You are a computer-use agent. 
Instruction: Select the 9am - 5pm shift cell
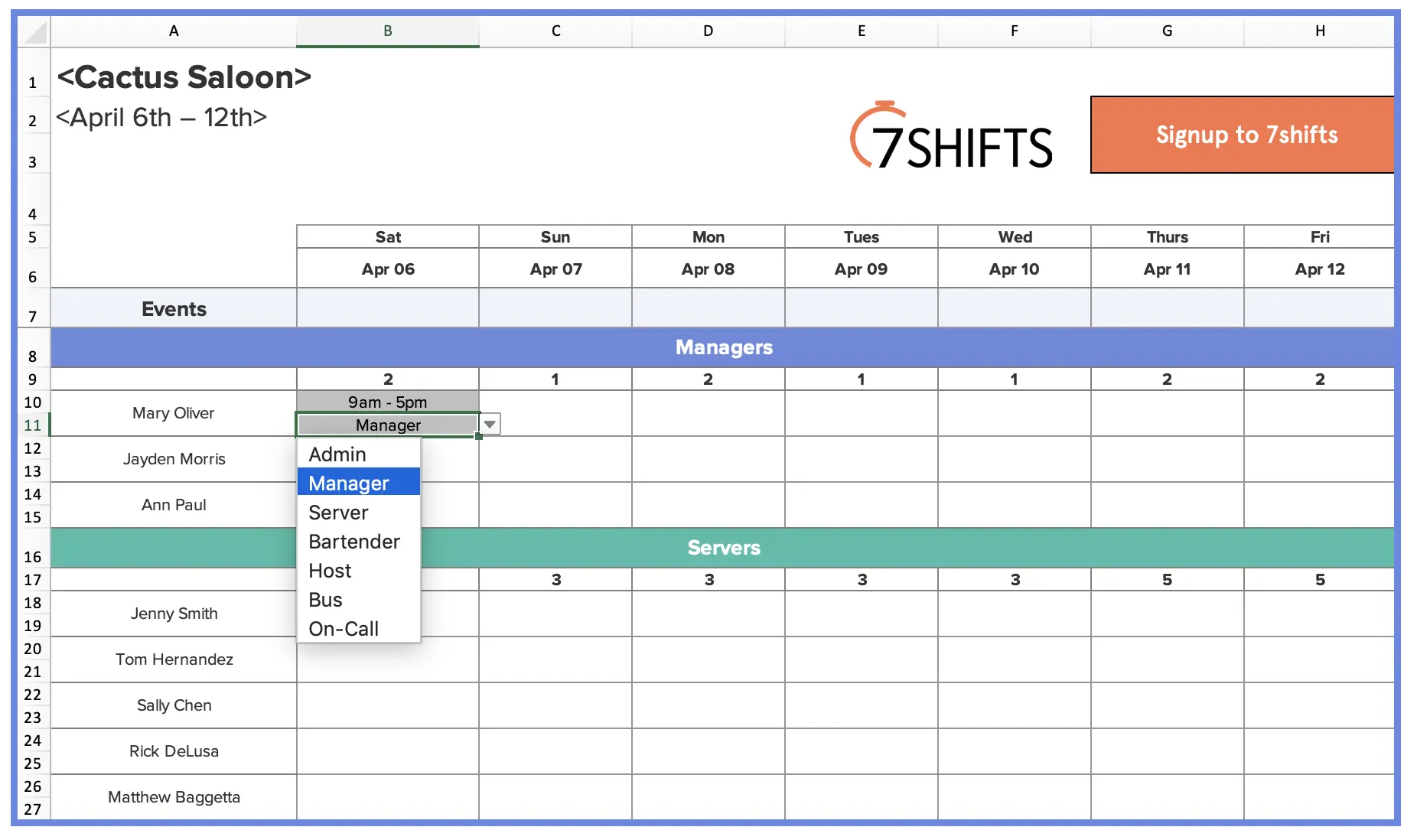click(387, 401)
